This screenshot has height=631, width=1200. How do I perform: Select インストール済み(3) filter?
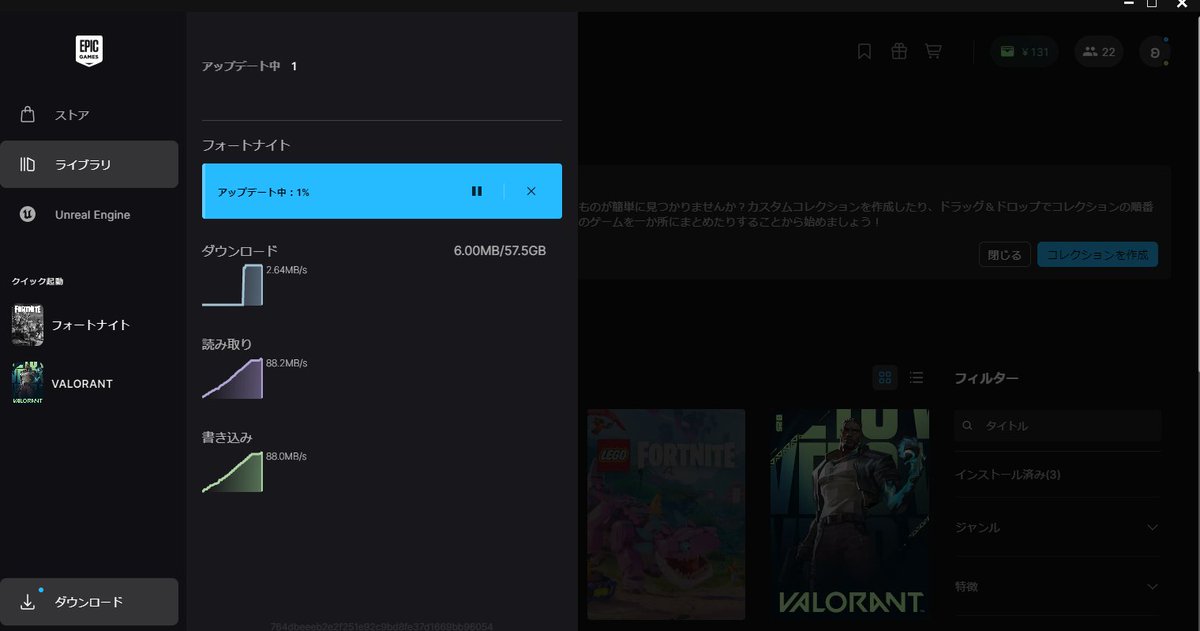coord(1008,474)
